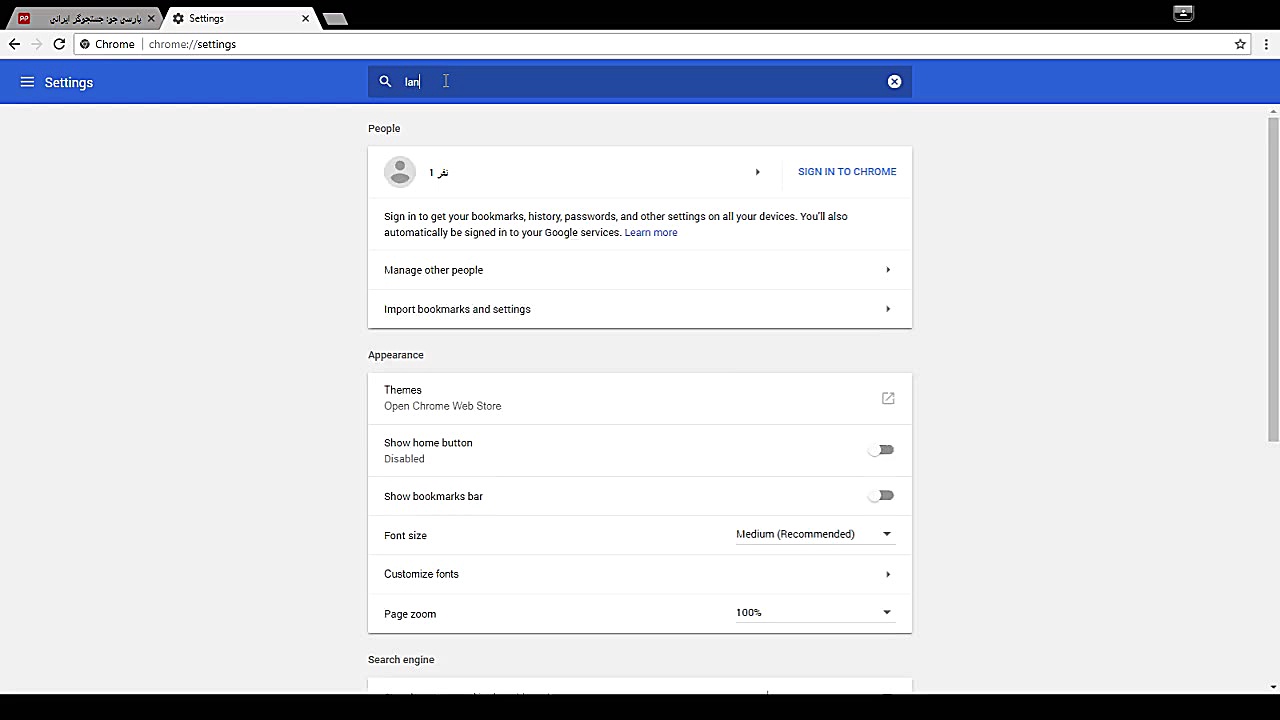The image size is (1280, 720).
Task: Click the Search engine section heading
Action: tap(401, 660)
